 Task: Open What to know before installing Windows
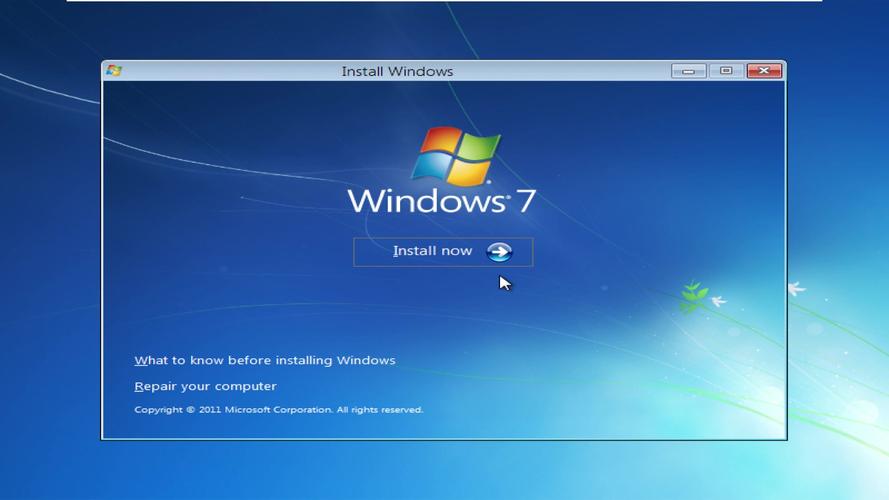pos(265,361)
